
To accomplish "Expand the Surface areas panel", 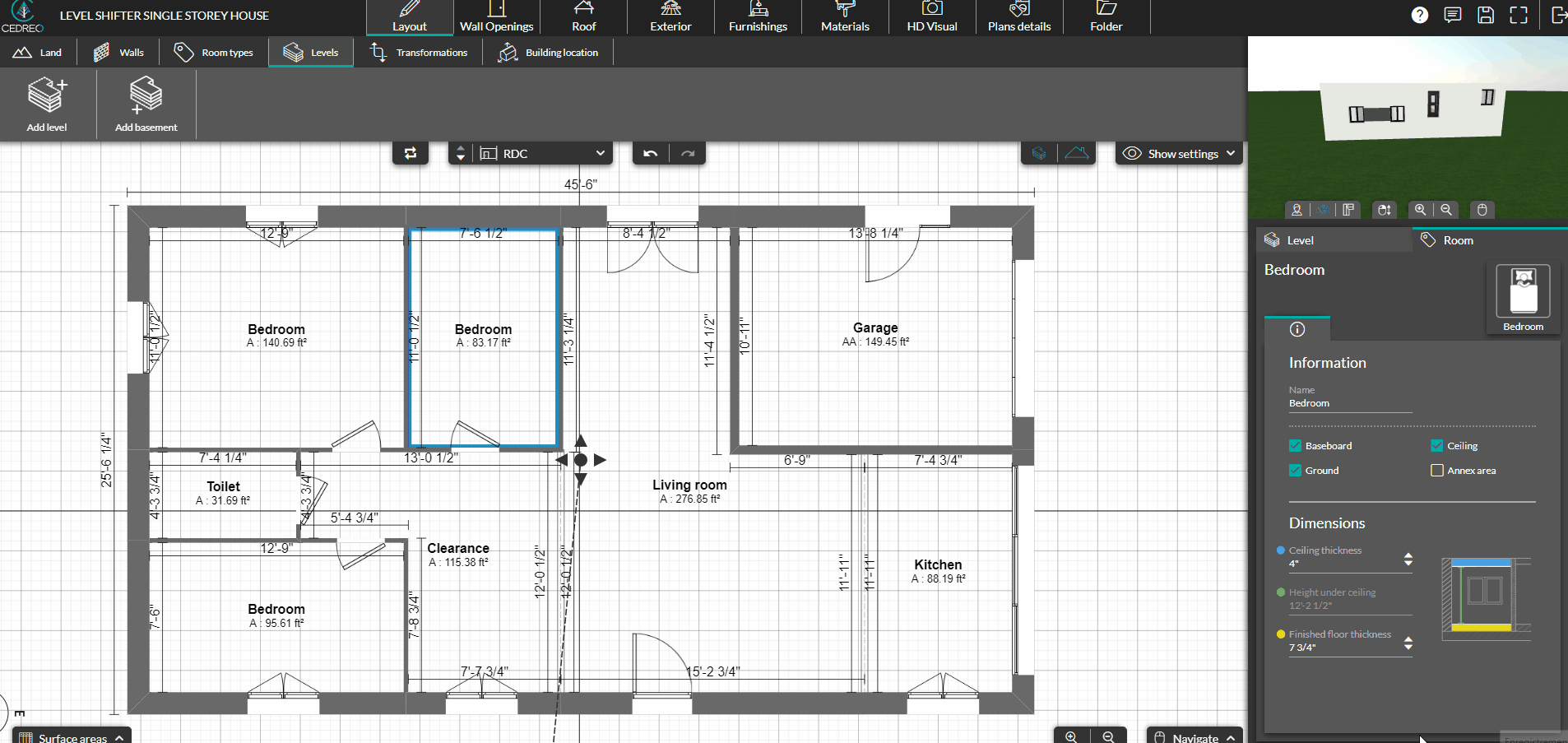I will pos(71,737).
